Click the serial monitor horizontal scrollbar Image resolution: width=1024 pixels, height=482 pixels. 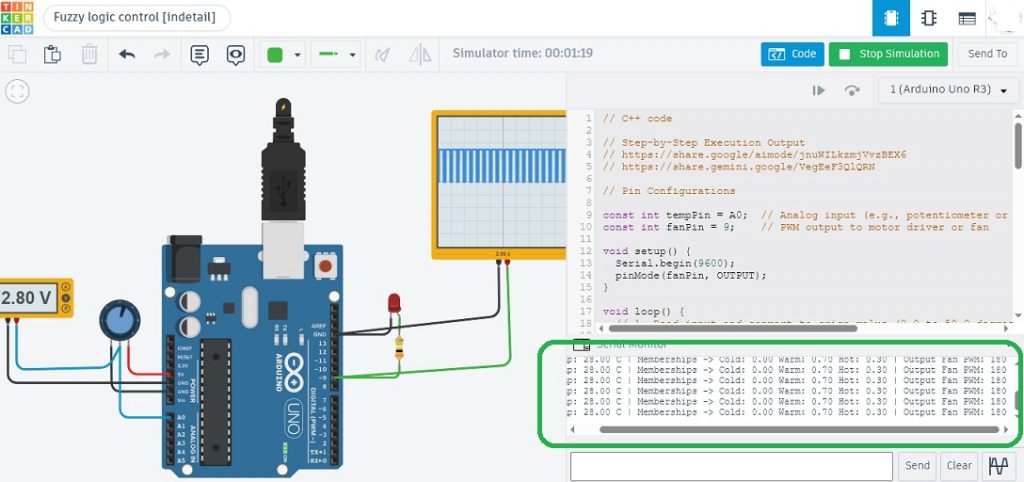(799, 429)
